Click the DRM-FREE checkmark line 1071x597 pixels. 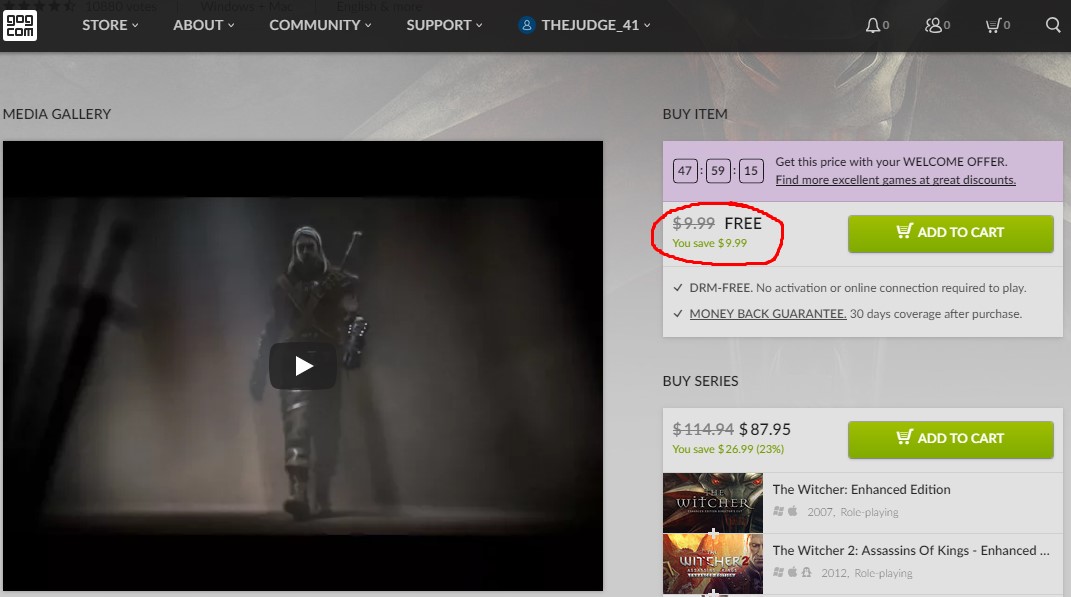(x=850, y=288)
